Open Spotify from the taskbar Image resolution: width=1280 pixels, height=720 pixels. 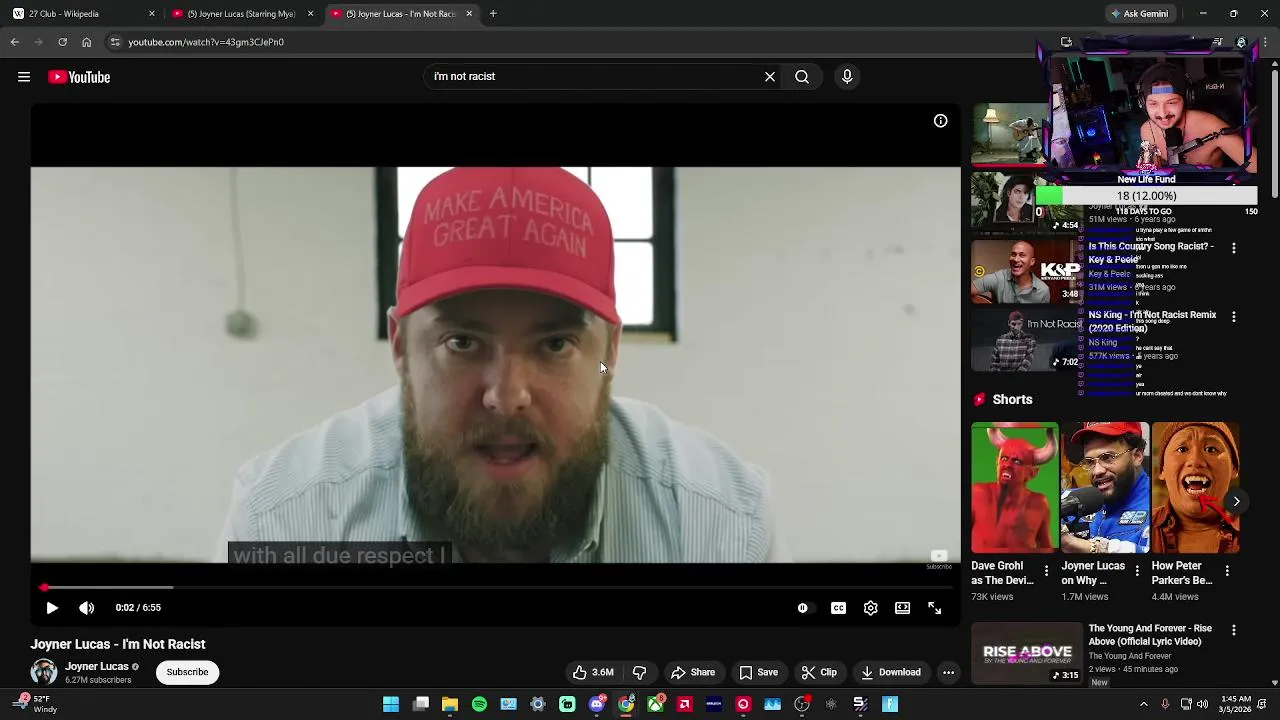point(479,704)
